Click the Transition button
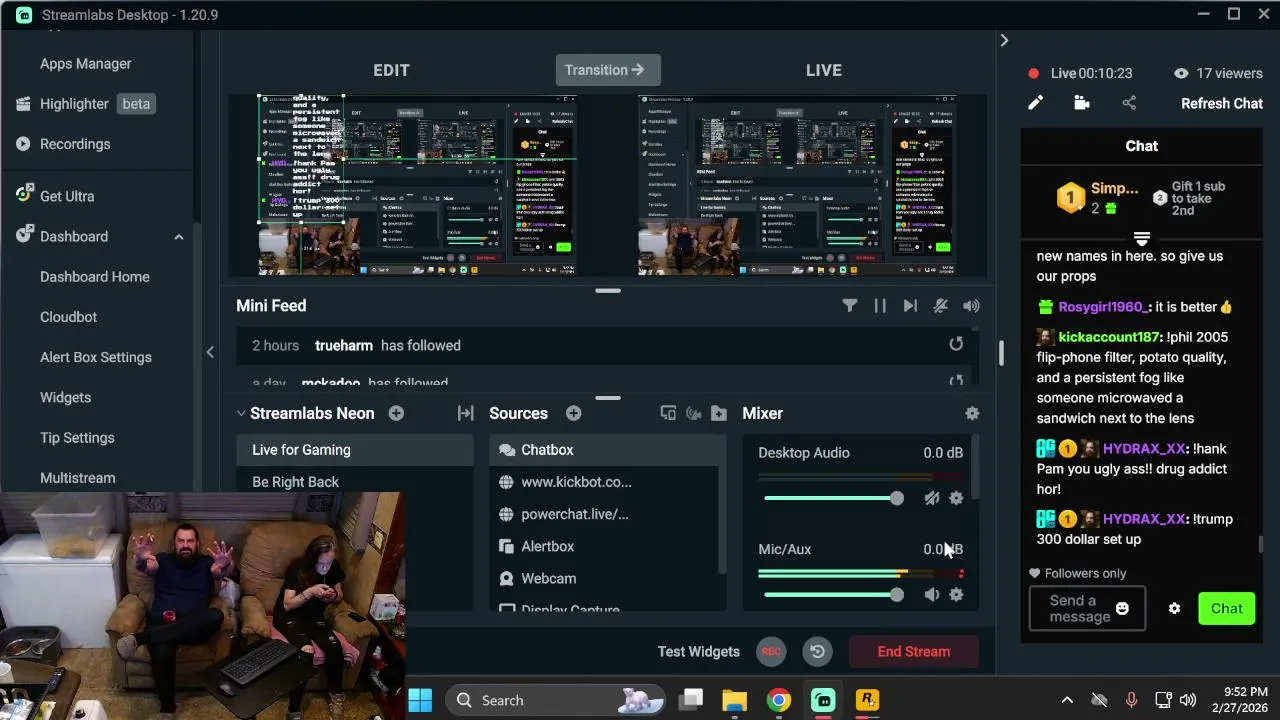This screenshot has width=1280, height=720. click(x=608, y=70)
